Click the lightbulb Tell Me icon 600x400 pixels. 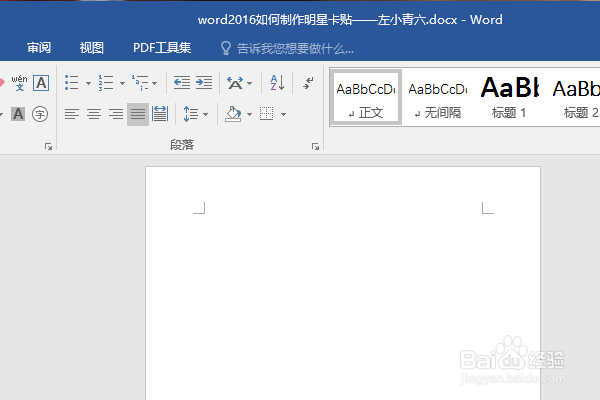[226, 48]
